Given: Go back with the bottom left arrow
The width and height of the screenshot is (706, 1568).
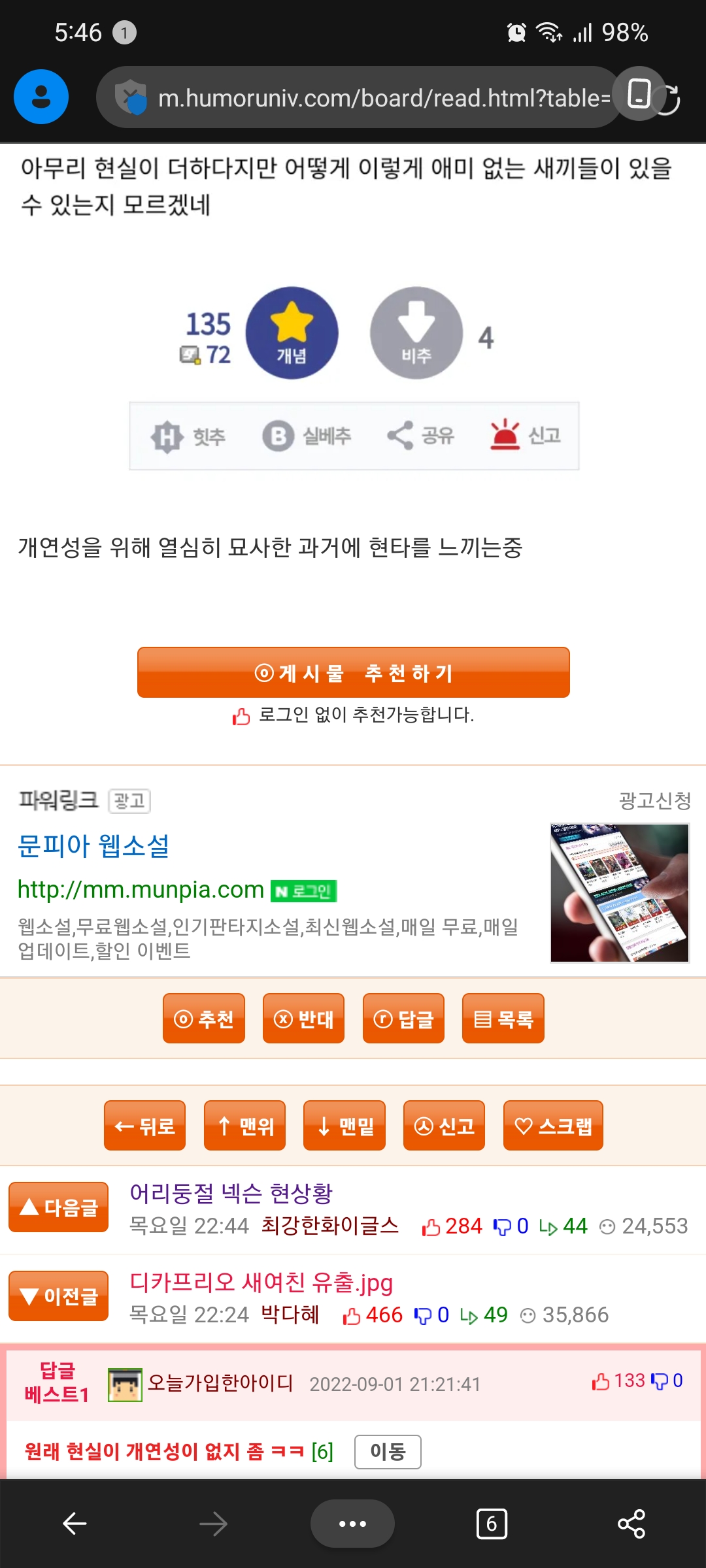Looking at the screenshot, I should [75, 1524].
